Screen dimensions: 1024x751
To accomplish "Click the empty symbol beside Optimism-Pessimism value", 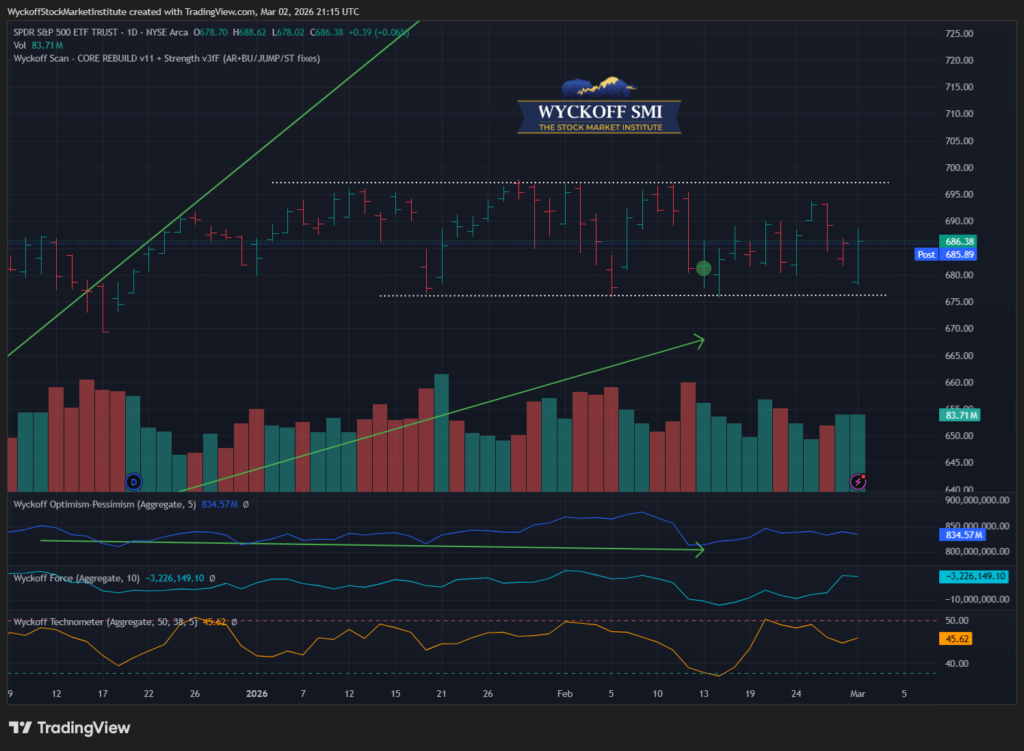I will pyautogui.click(x=246, y=505).
